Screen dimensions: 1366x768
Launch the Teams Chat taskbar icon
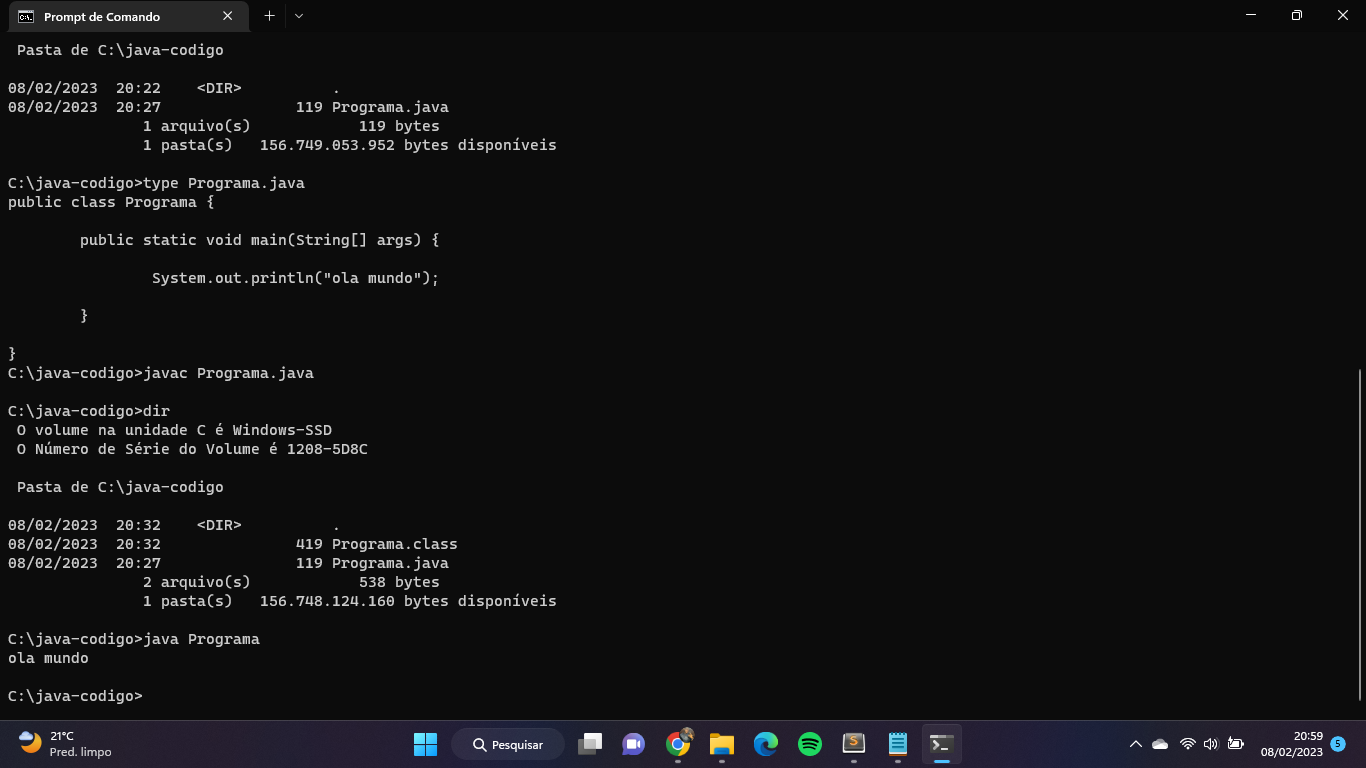633,744
